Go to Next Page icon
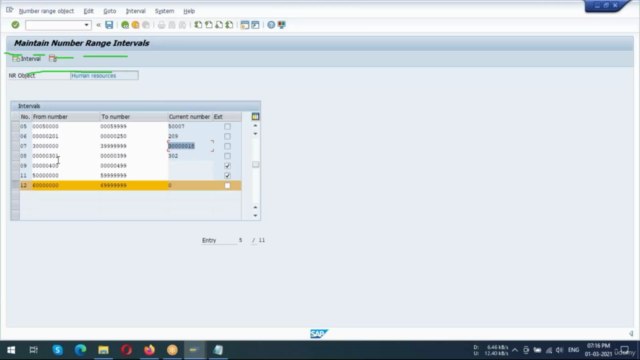640x360 pixels. 219,25
